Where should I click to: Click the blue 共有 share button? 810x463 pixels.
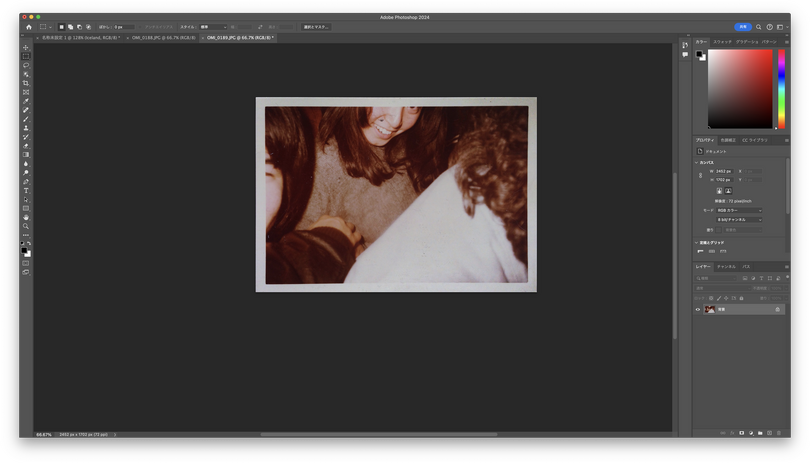(742, 27)
